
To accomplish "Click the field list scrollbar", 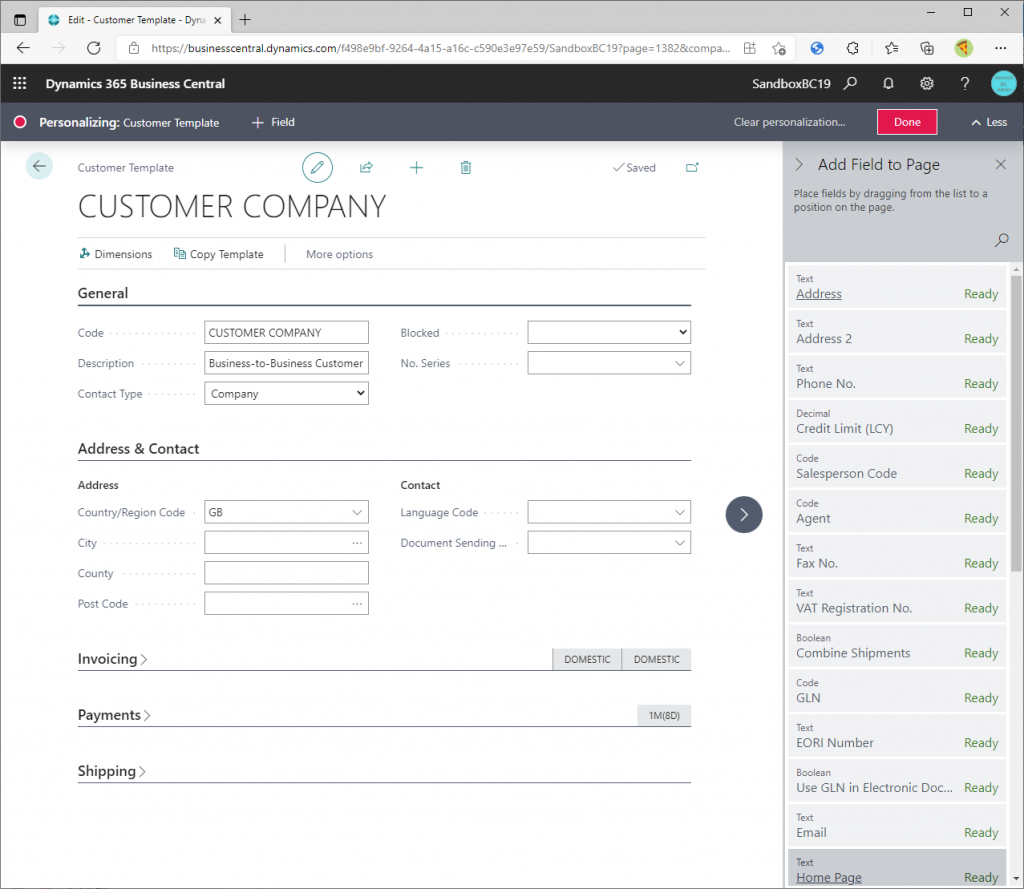I will coord(1016,423).
